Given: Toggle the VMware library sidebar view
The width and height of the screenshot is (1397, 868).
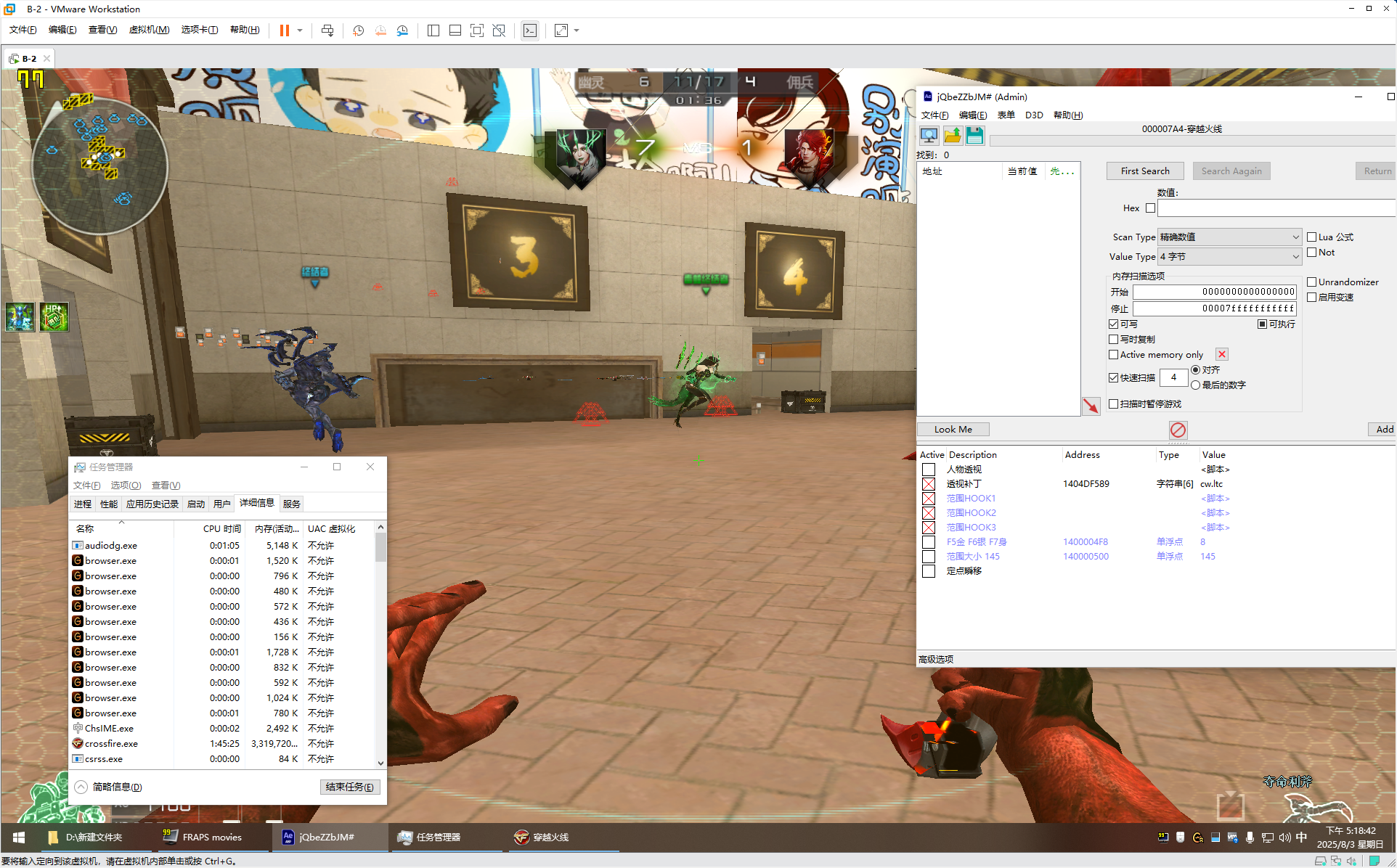Looking at the screenshot, I should [433, 30].
